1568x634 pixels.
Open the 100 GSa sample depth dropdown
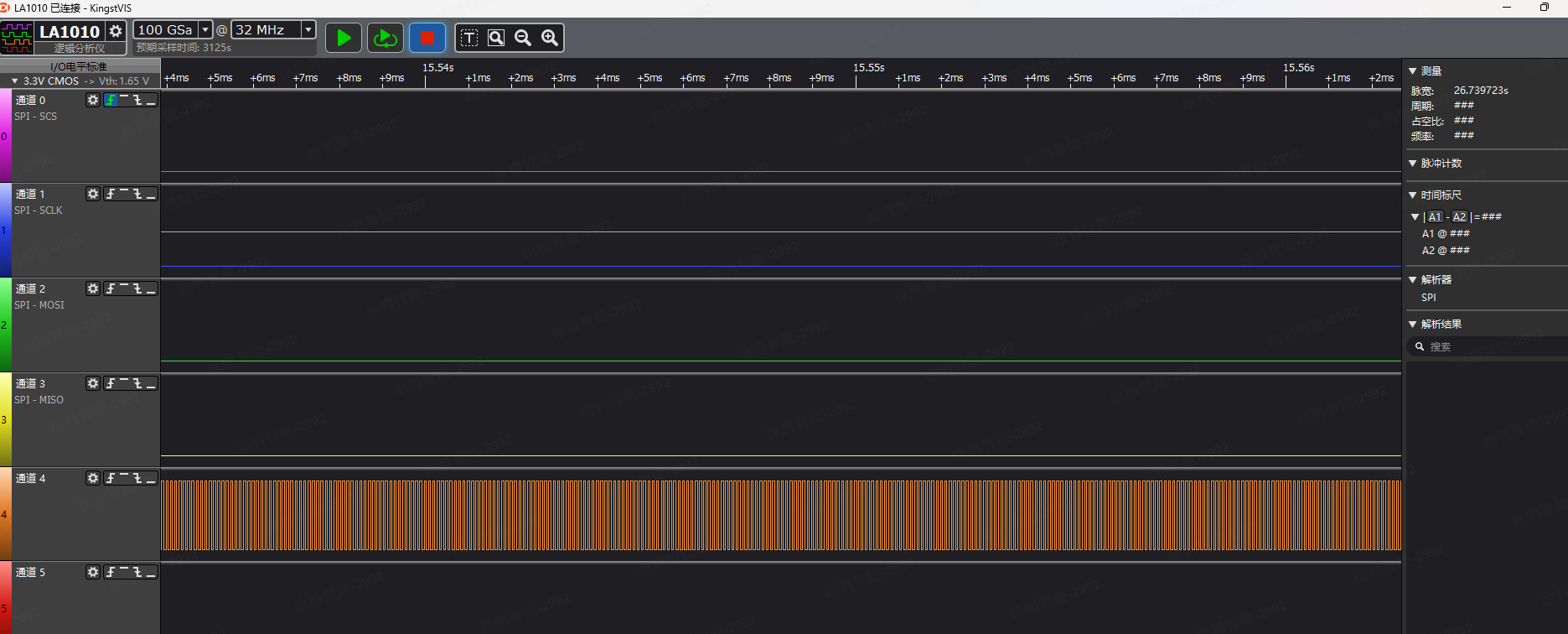[x=205, y=30]
